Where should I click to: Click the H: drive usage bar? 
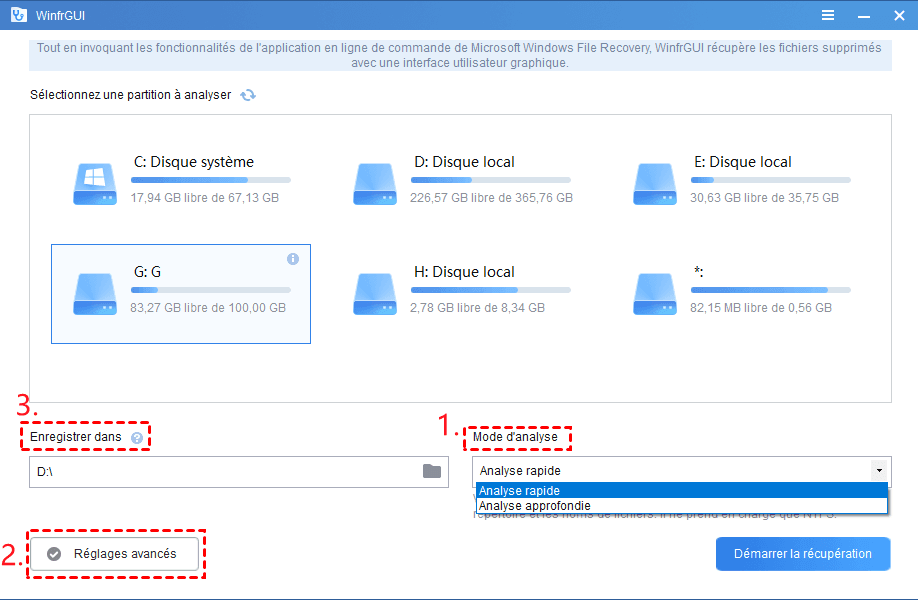(x=491, y=290)
